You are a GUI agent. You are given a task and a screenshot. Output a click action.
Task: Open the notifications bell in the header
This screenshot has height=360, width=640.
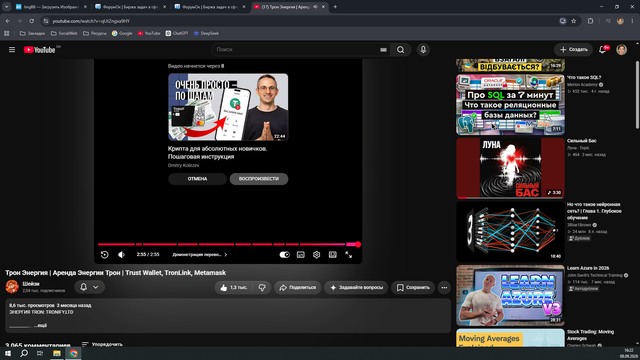[x=602, y=49]
